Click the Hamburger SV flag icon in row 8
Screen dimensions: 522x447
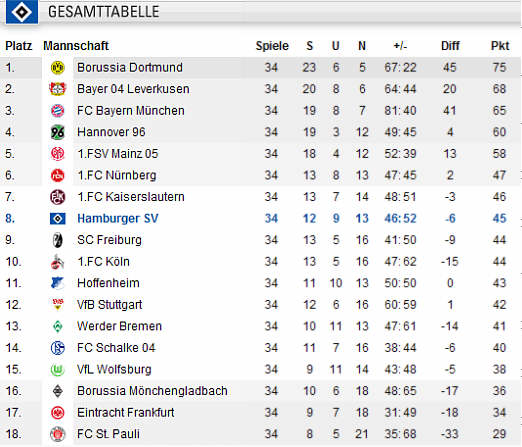[x=58, y=219]
